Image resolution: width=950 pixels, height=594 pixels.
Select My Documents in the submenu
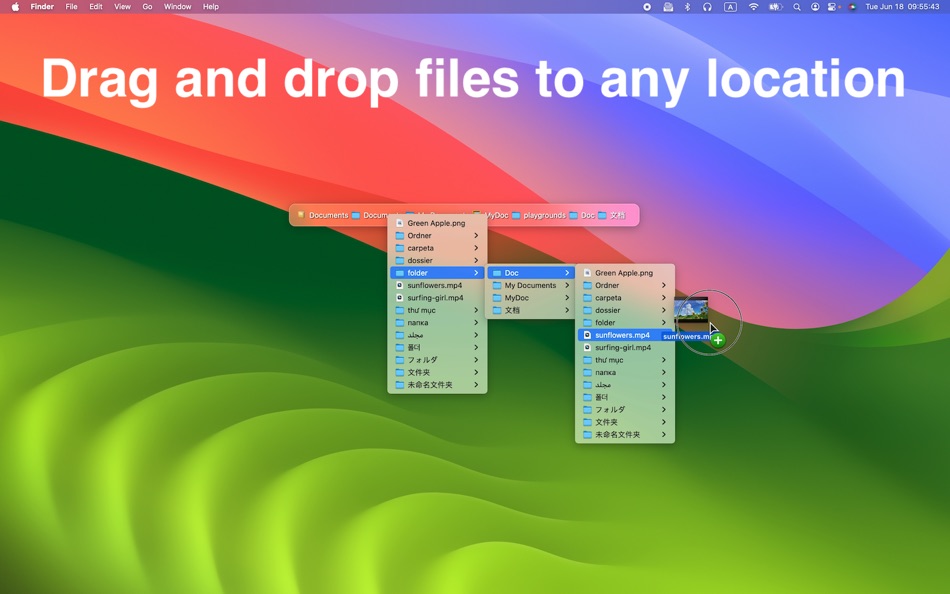click(531, 285)
